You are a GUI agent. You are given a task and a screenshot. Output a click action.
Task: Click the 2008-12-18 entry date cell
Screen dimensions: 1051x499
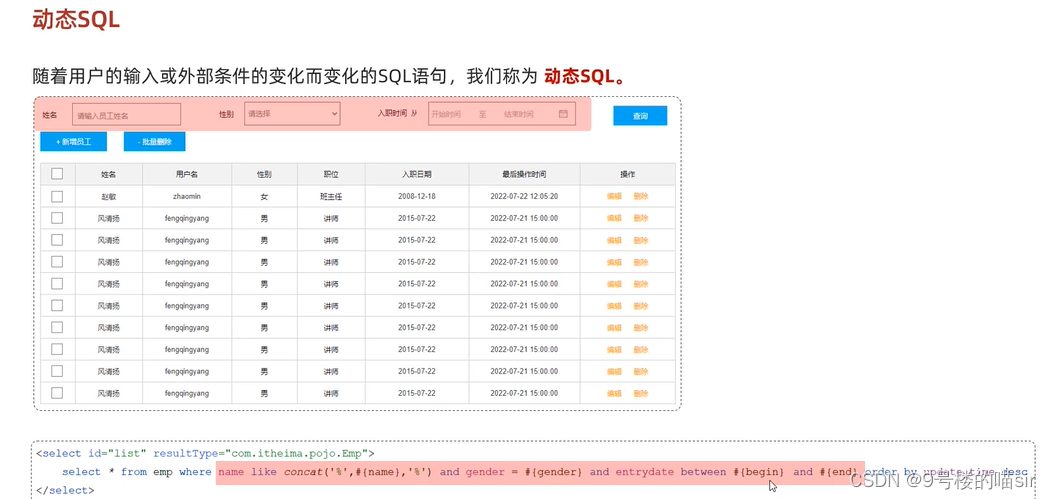pos(417,197)
